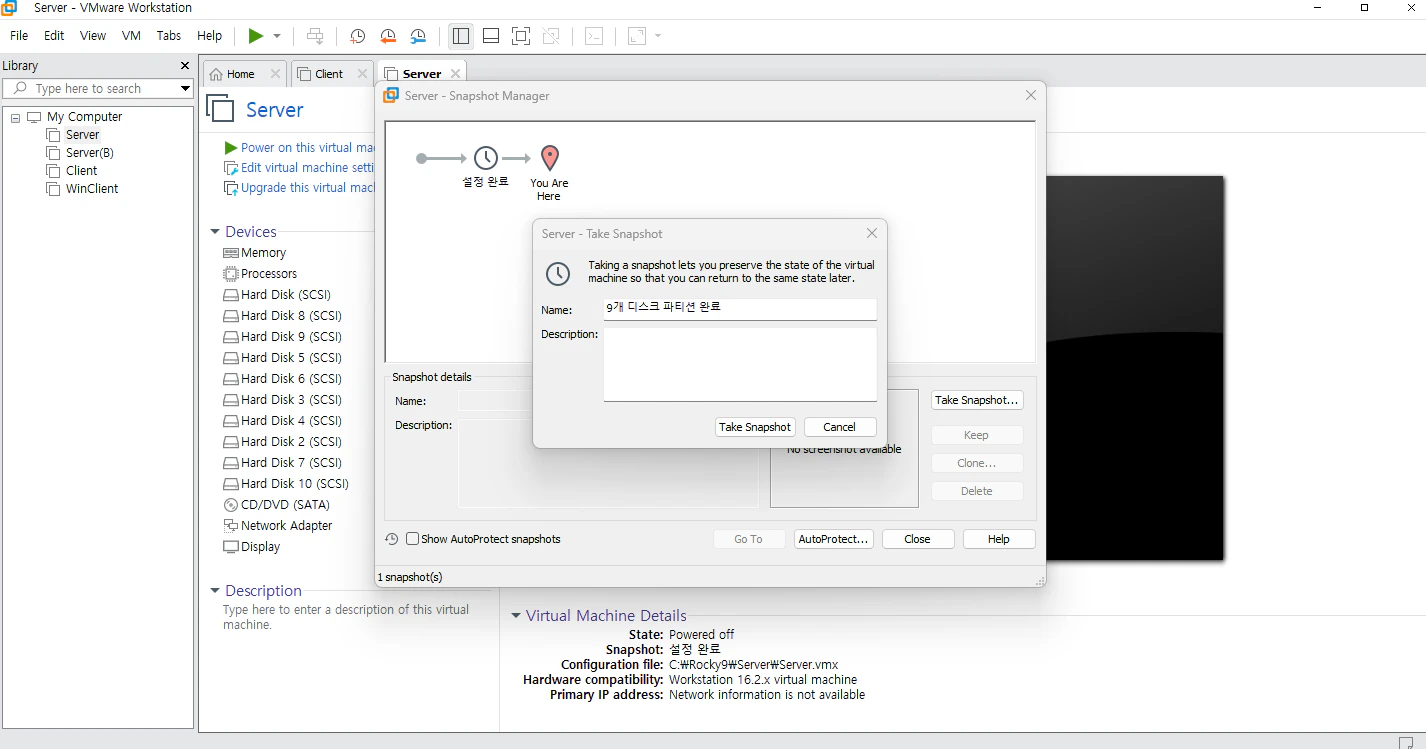Click the You Are Here pin marker
Viewport: 1426px width, 749px height.
(x=549, y=158)
